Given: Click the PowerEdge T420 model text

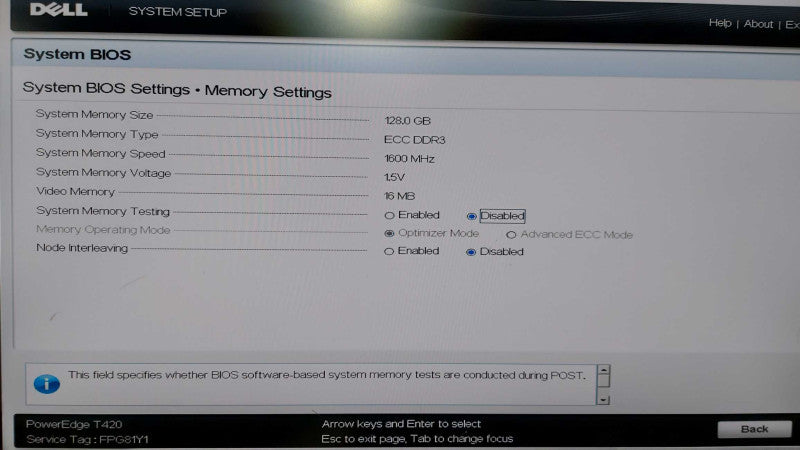Looking at the screenshot, I should 74,424.
